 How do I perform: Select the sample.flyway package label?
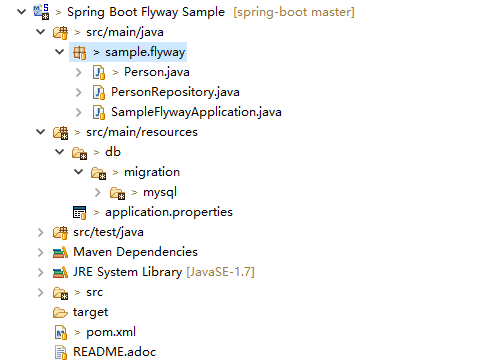145,52
